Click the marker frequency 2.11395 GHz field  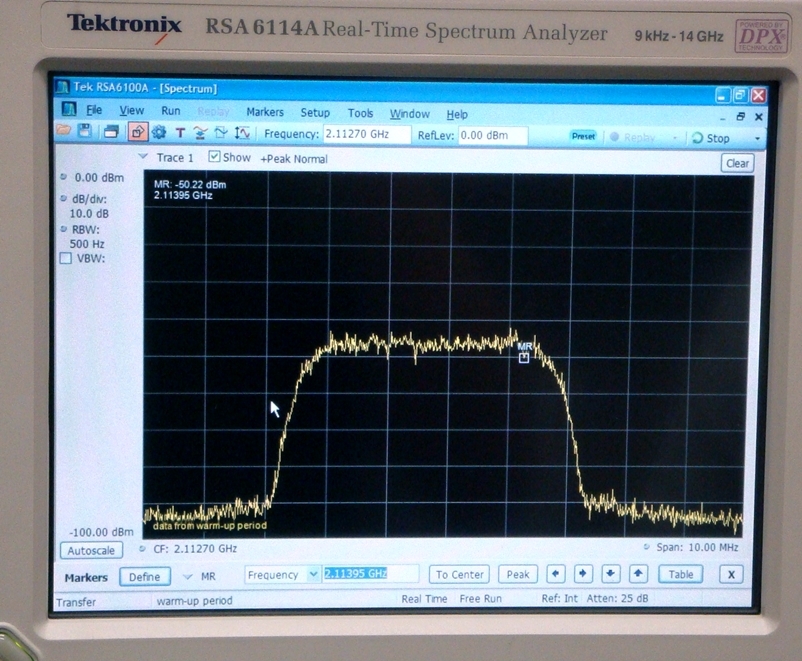371,574
